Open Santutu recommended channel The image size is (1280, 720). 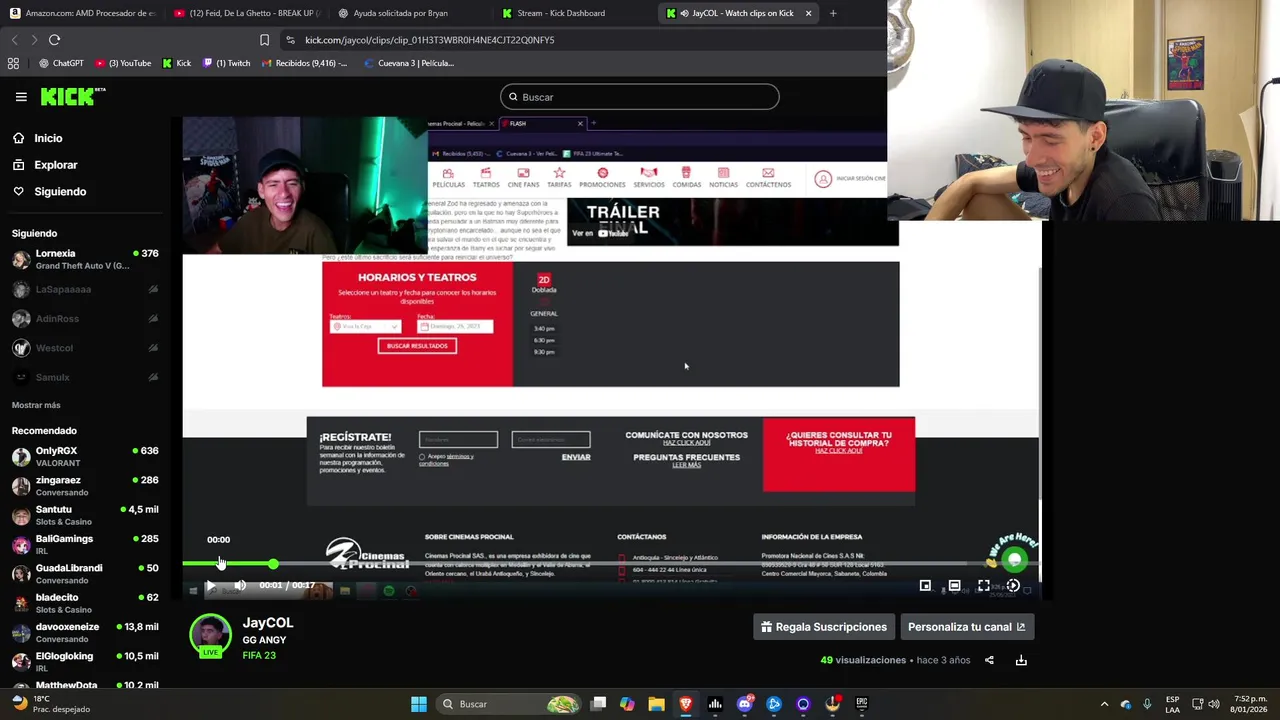(x=85, y=515)
